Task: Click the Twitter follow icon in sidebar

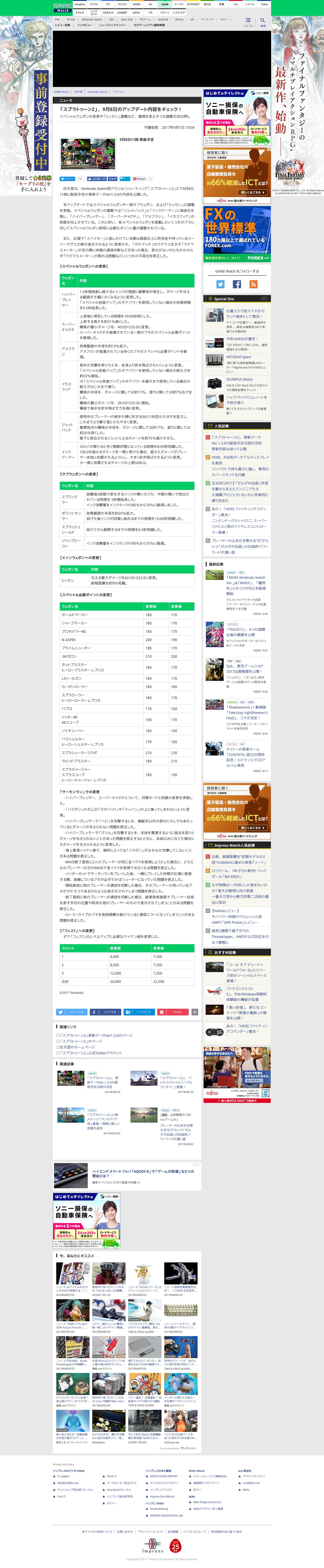Action: click(220, 284)
